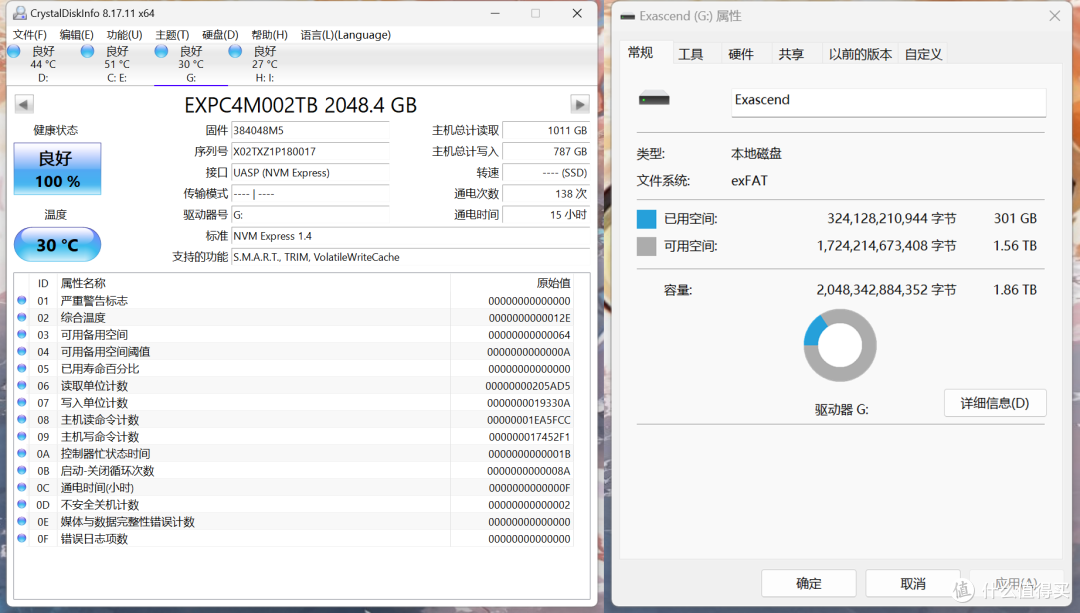
Task: Click the 确定 button
Action: point(809,583)
